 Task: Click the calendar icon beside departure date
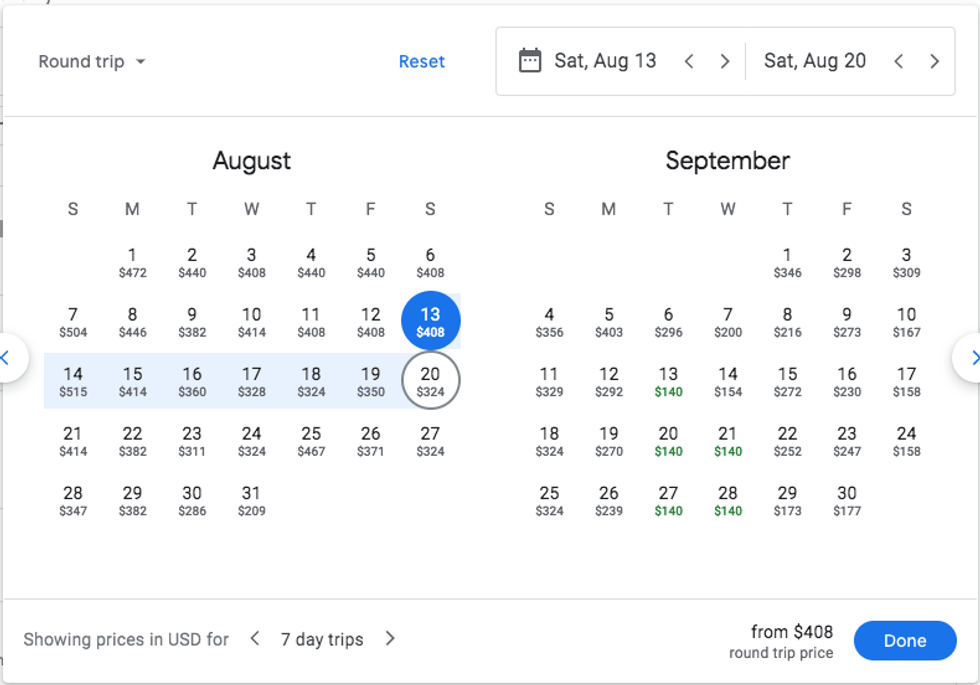[x=529, y=61]
